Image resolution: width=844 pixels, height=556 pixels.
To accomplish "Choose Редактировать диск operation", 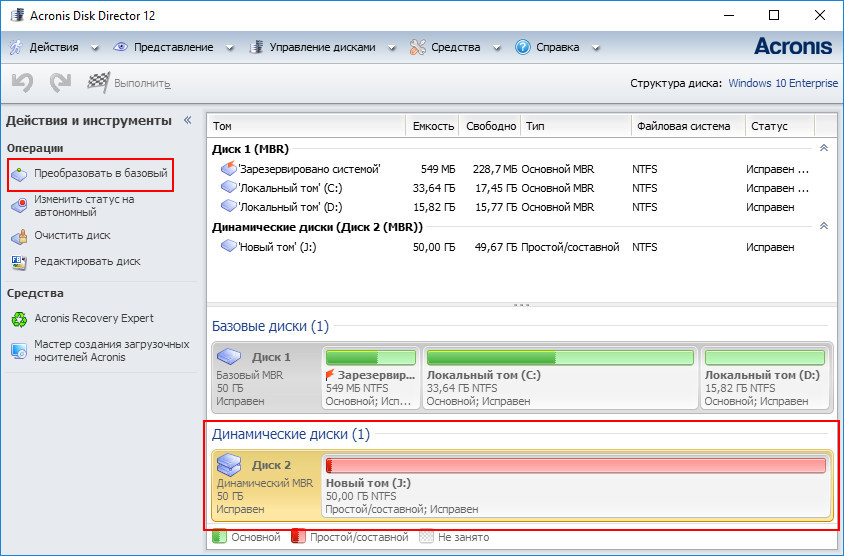I will 87,261.
